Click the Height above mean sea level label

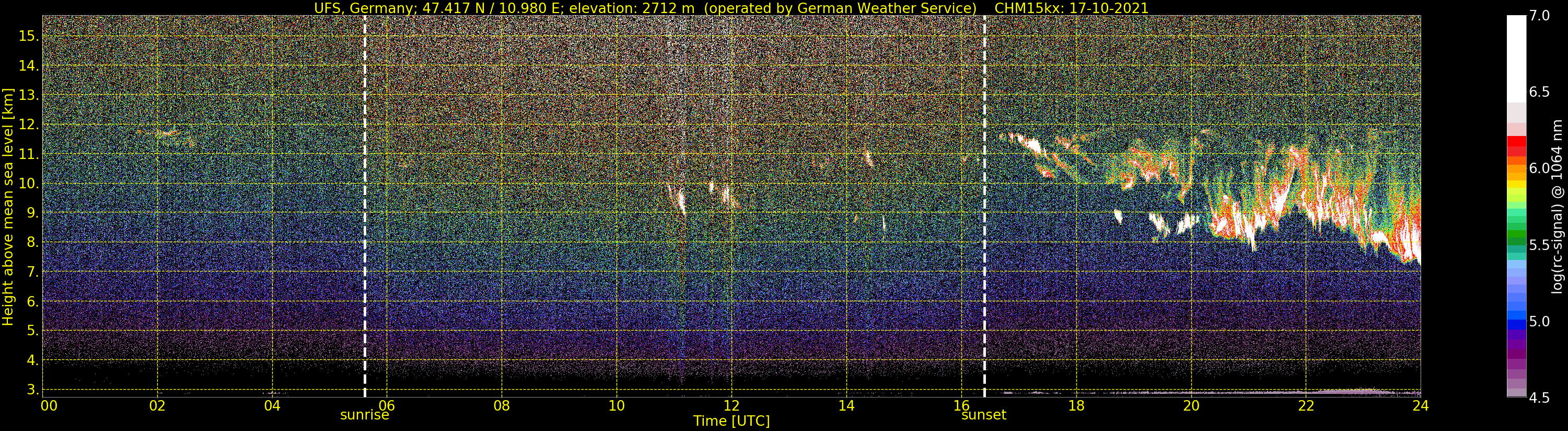8,207
